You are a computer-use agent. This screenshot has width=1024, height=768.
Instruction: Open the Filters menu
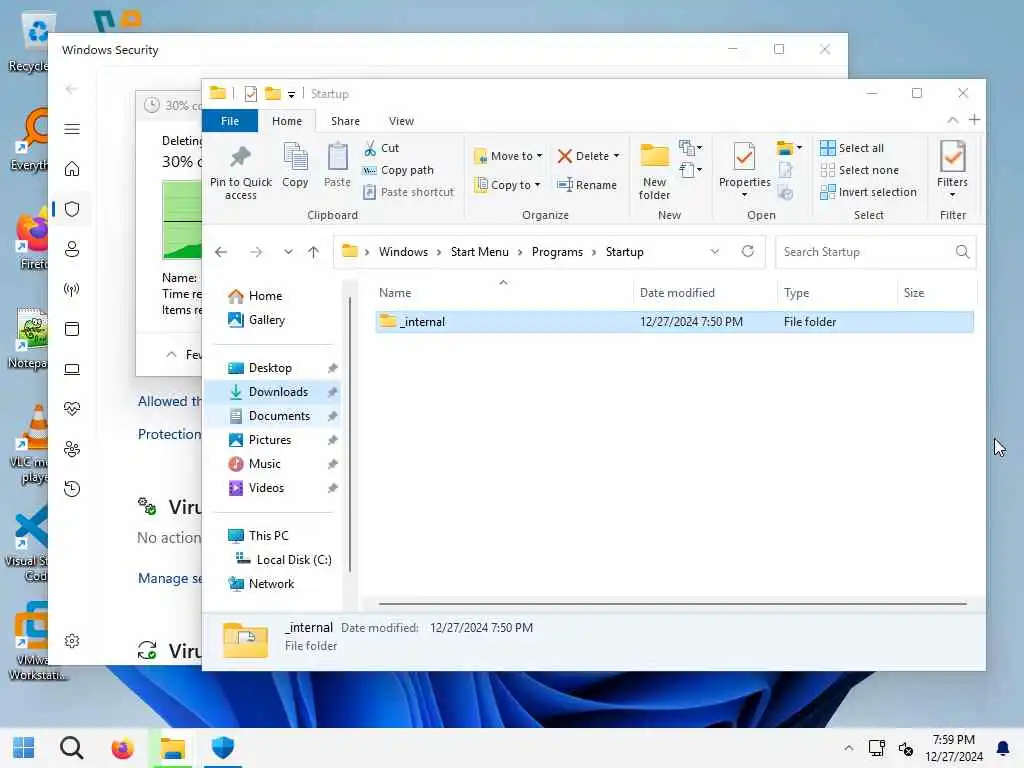pos(952,170)
